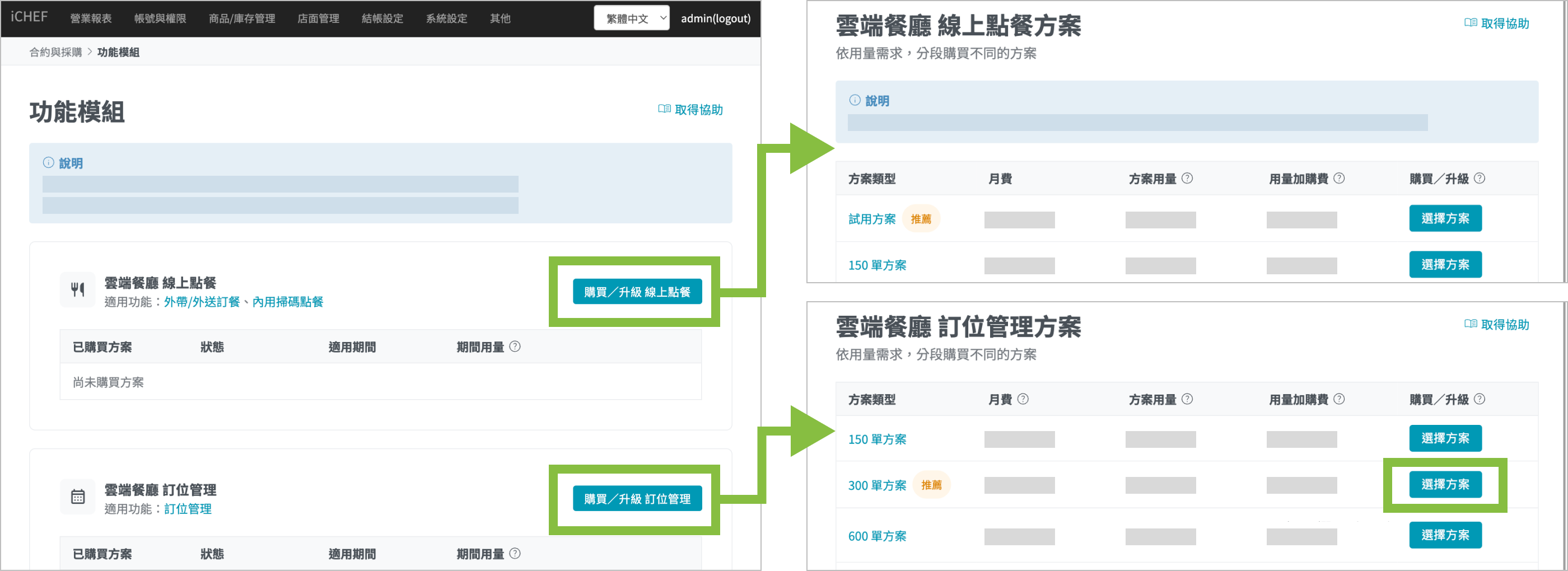Click the 合約與採購 breadcrumb
This screenshot has width=1568, height=571.
click(55, 53)
